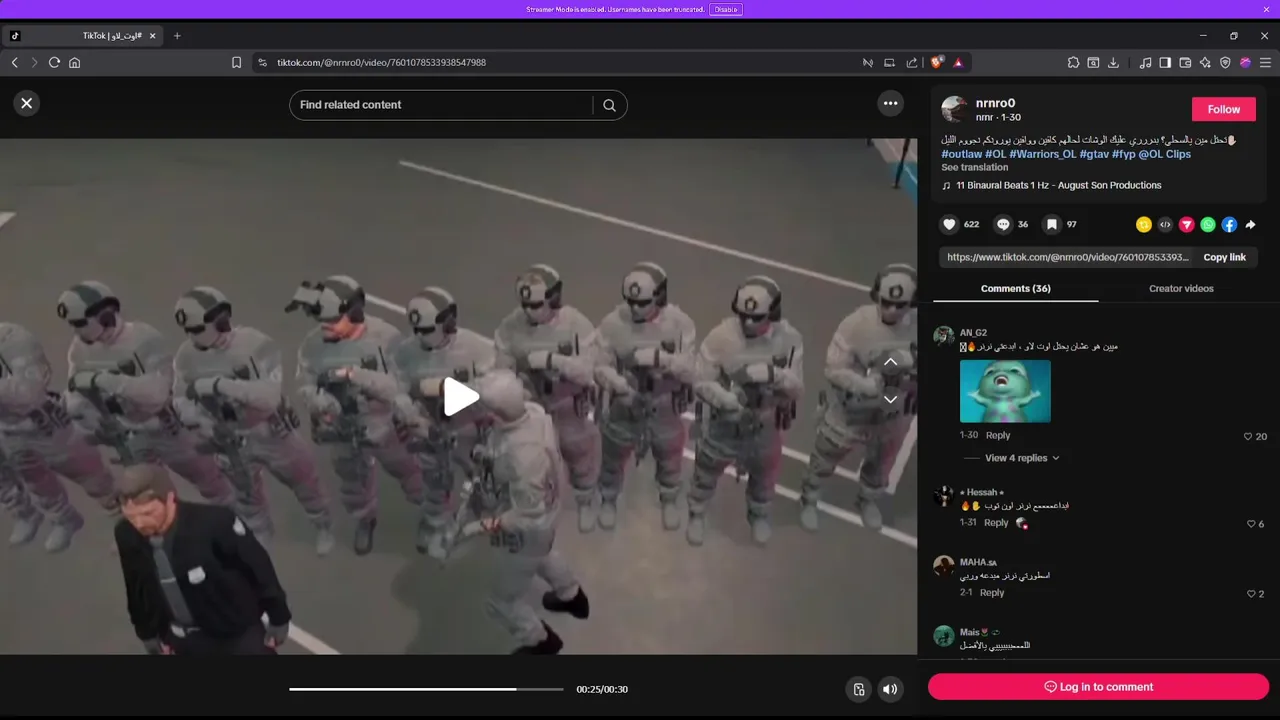
Task: Open the #gtav hashtag
Action: pos(1094,154)
